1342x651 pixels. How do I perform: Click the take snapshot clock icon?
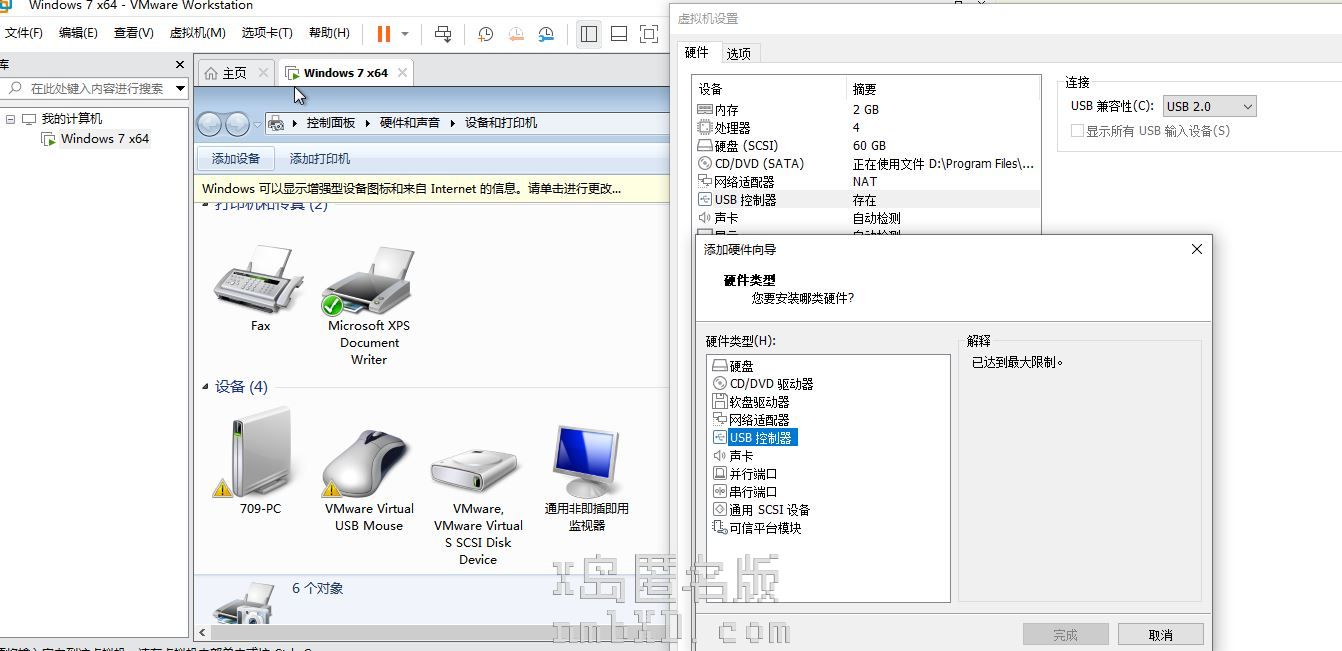[485, 34]
